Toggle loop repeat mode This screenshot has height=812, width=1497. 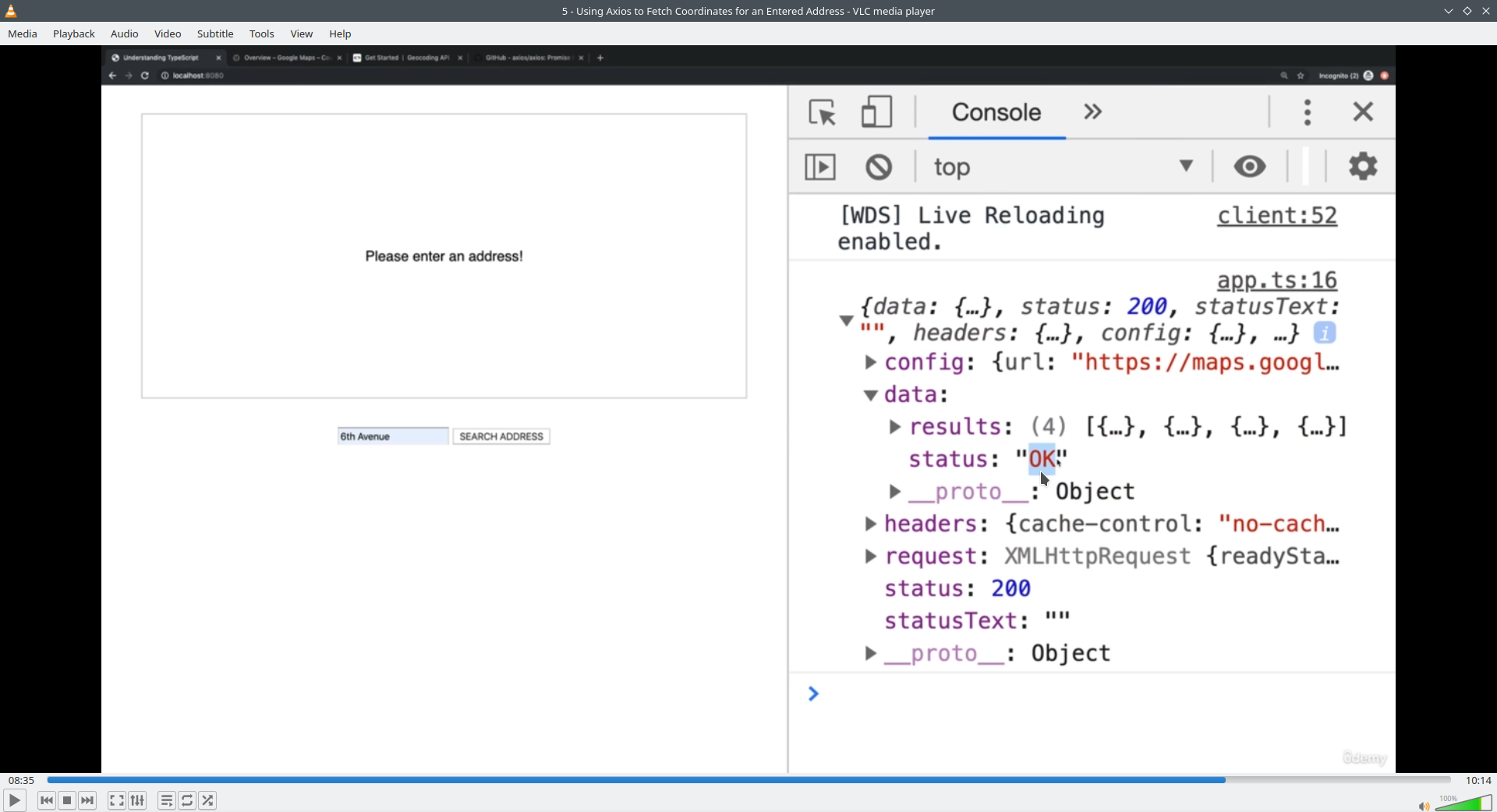pos(187,800)
